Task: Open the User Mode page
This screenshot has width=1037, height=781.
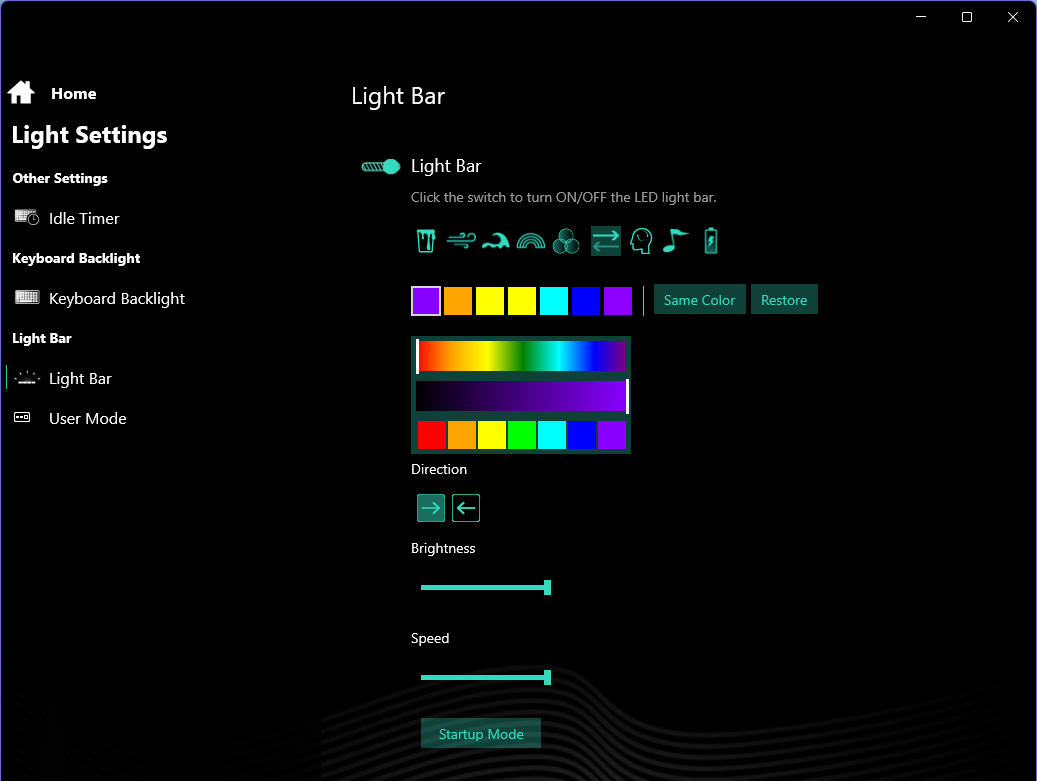Action: tap(87, 419)
